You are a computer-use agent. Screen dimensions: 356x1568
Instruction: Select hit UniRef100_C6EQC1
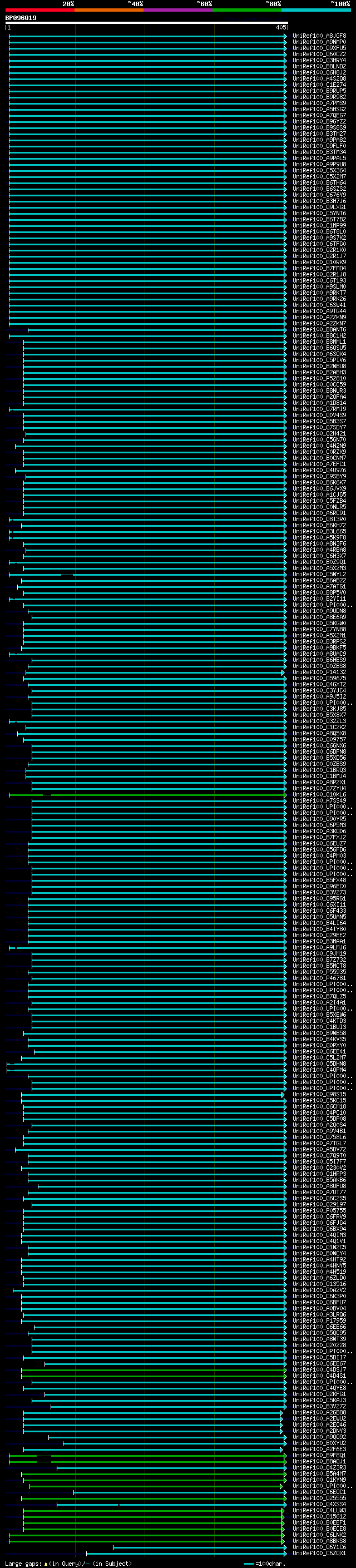tap(319, 1492)
